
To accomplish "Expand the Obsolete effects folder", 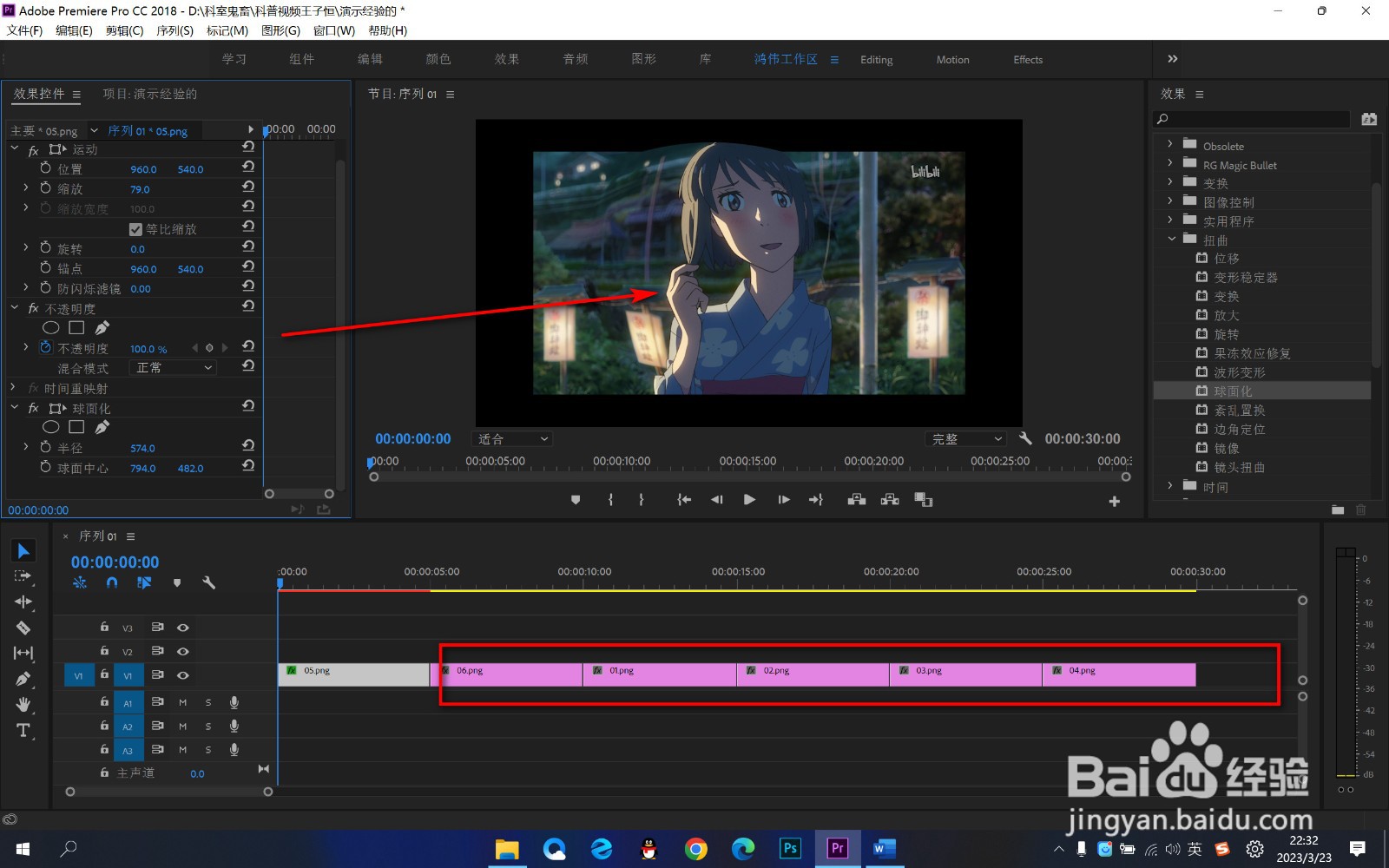I will tap(1170, 144).
